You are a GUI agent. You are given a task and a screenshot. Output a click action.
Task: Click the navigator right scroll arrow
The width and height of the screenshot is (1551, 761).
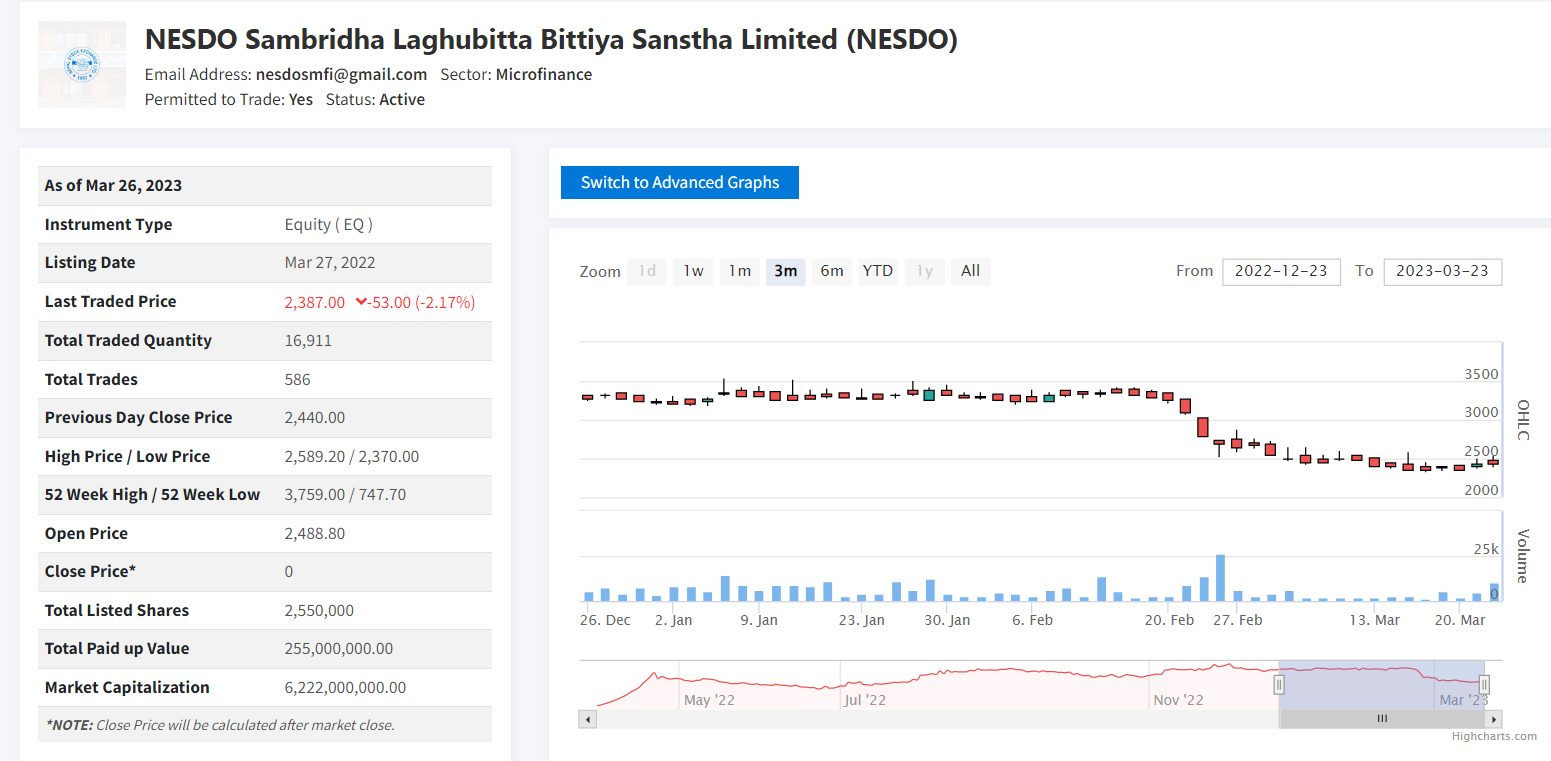point(1494,719)
